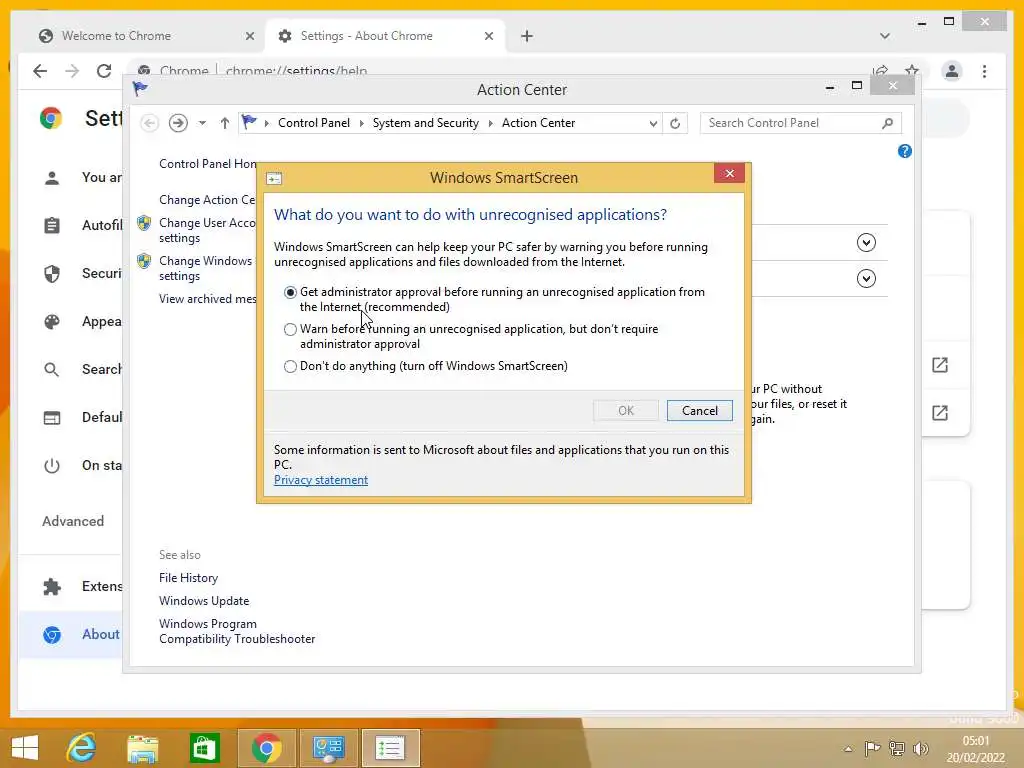Viewport: 1024px width, 768px height.
Task: Open About Chrome in sidebar
Action: [x=71, y=634]
